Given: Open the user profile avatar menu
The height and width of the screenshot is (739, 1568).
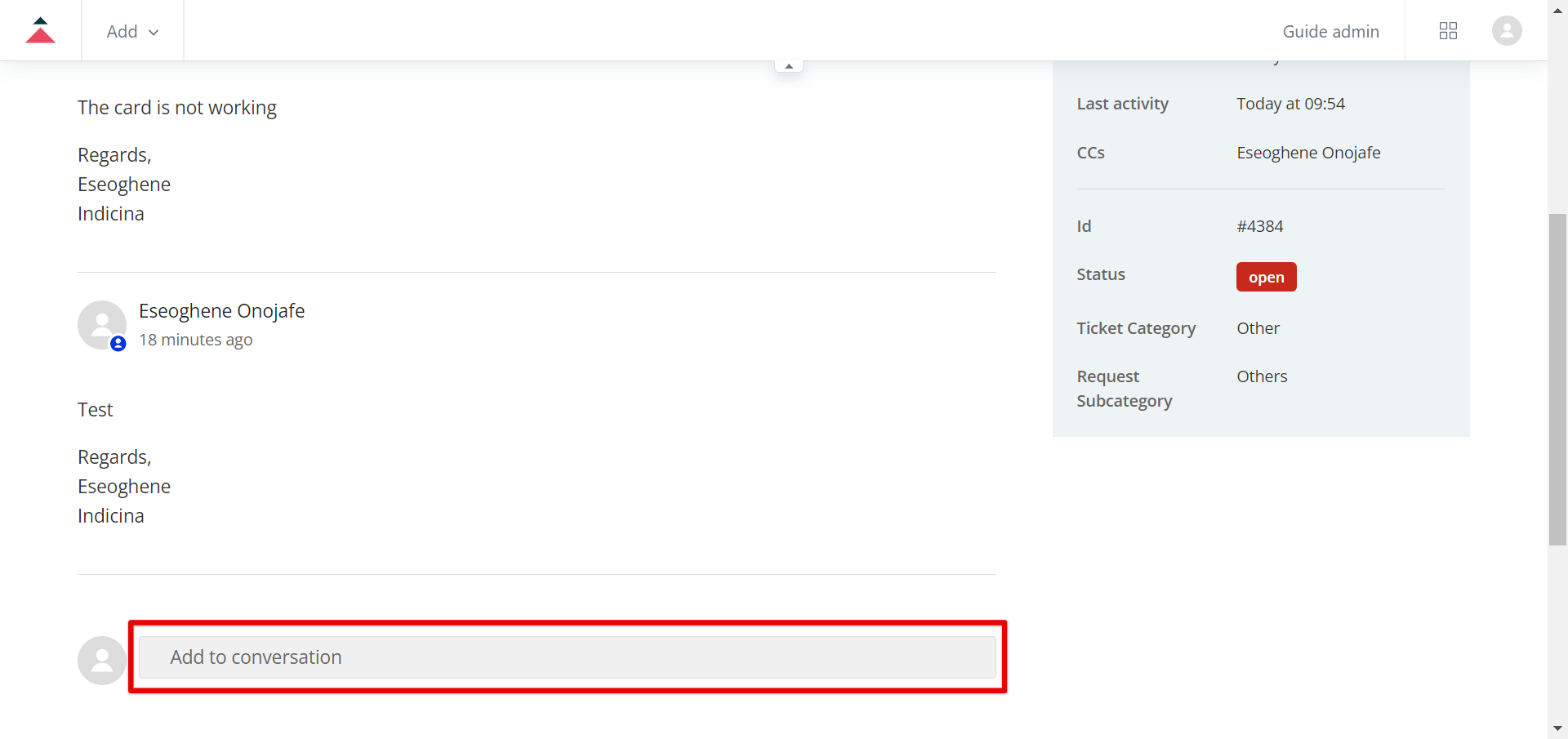Looking at the screenshot, I should point(1507,31).
